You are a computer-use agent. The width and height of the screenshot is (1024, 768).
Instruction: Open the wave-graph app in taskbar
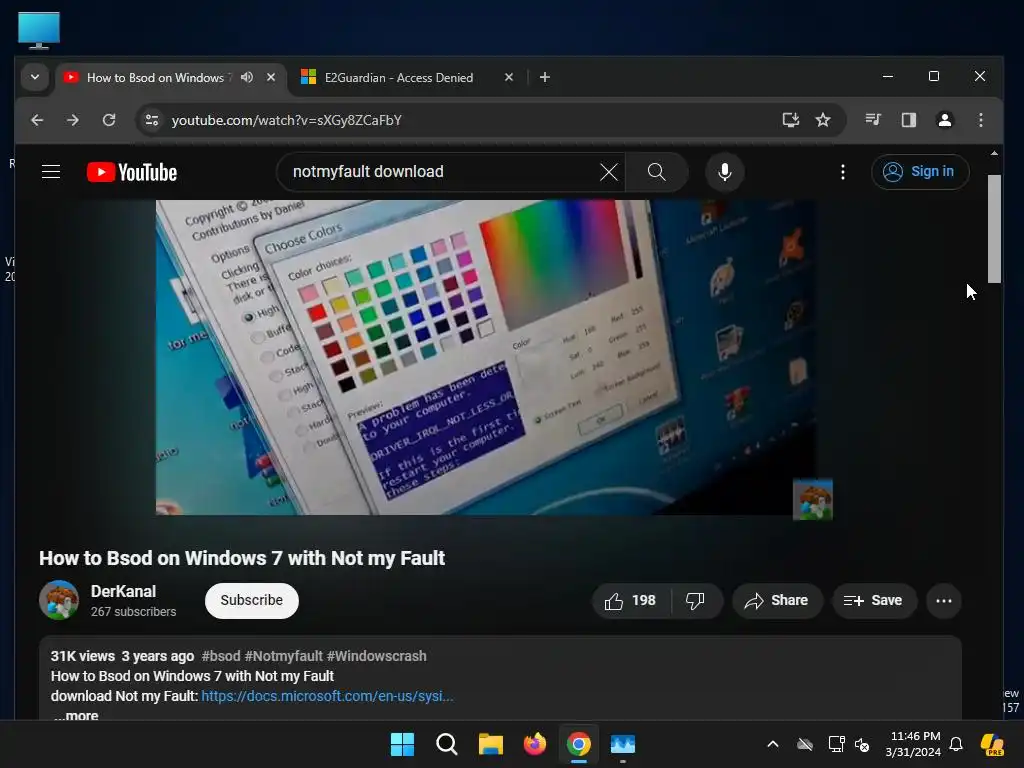click(x=622, y=744)
